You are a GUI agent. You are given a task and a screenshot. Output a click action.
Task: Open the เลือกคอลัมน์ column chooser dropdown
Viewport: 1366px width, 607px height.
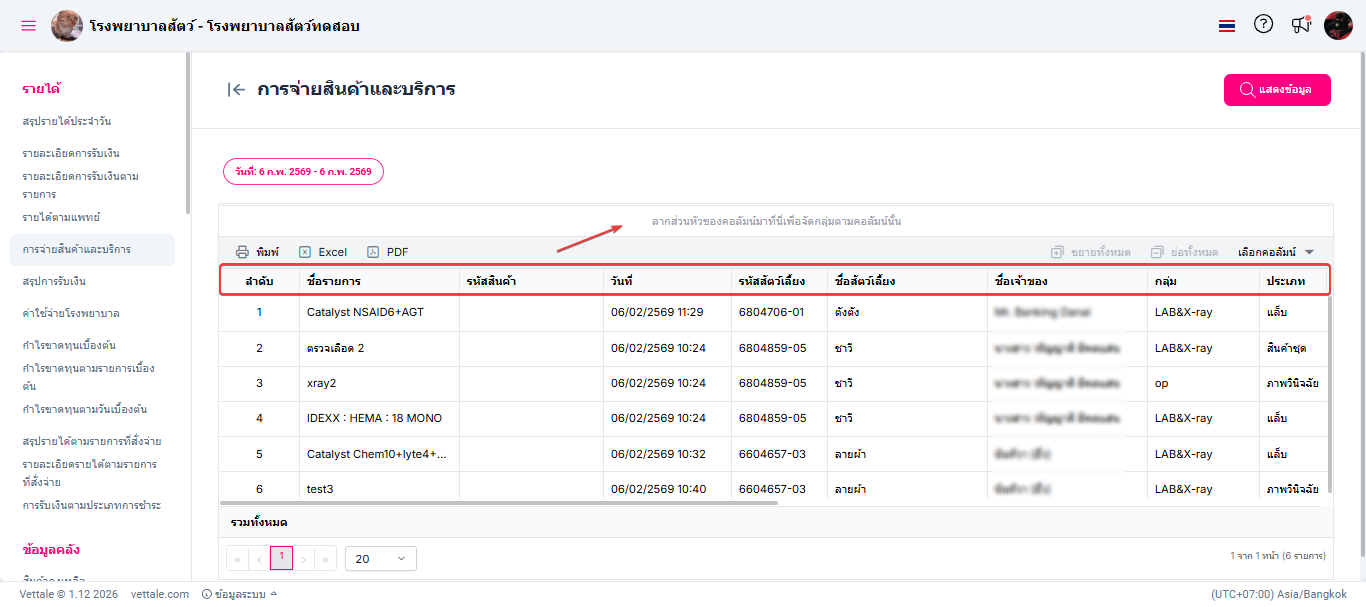1275,252
